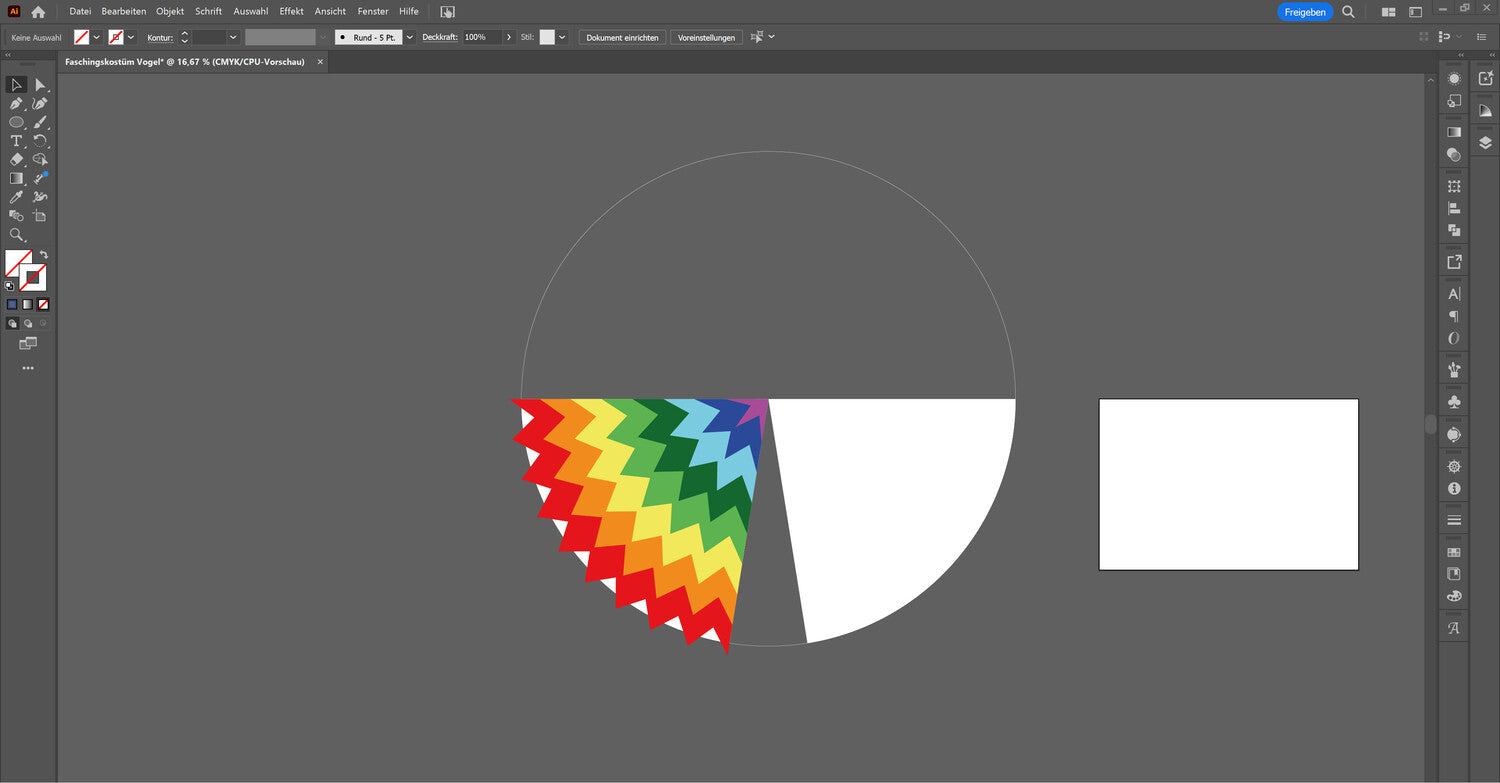
Task: Open the workspace switcher
Action: [1415, 12]
